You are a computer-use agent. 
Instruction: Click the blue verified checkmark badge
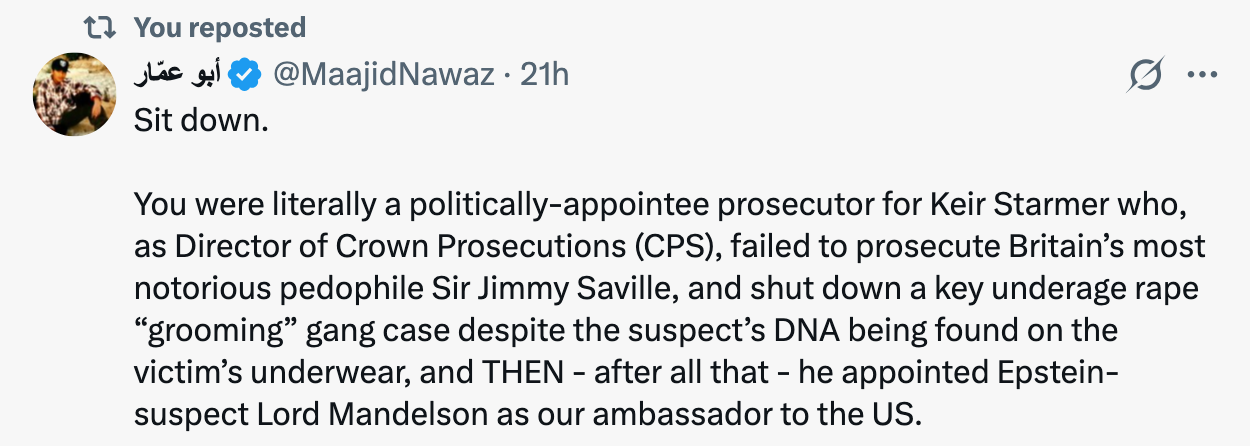(x=246, y=75)
